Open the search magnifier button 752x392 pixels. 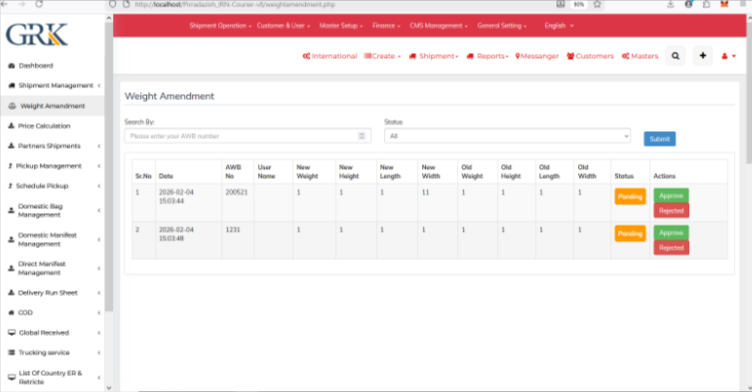[675, 56]
